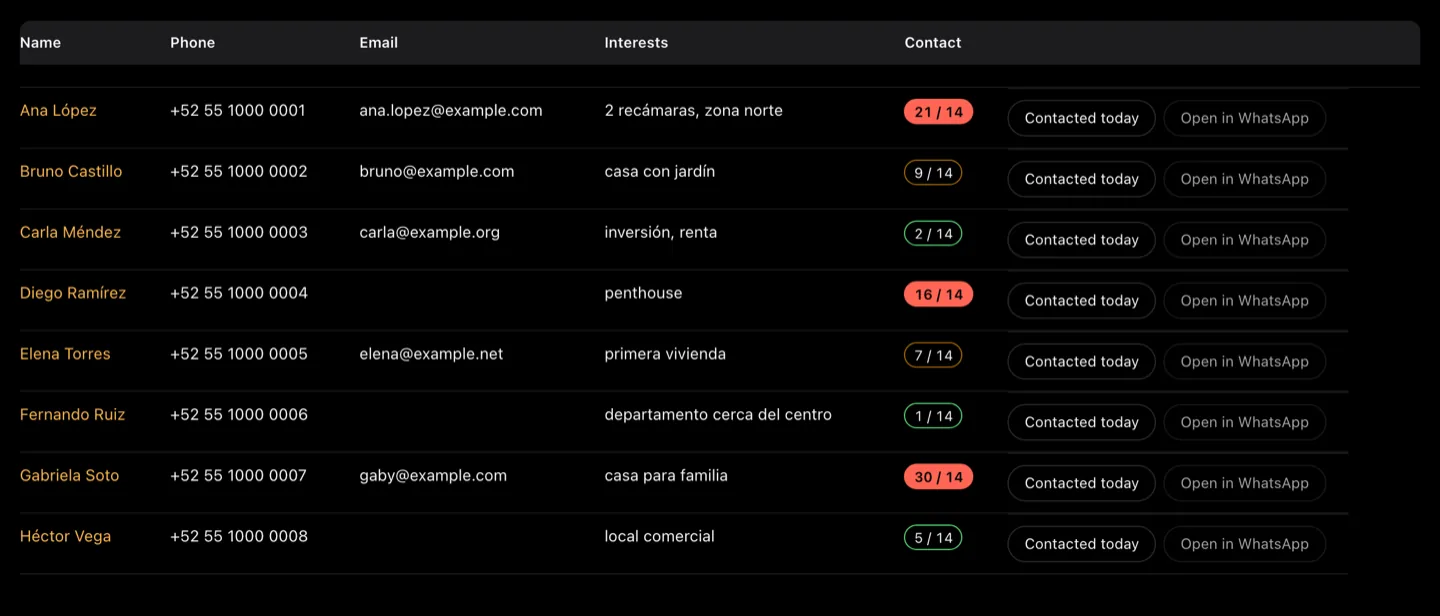Select Fernando Ruiz name link
1440x616 pixels.
click(72, 415)
